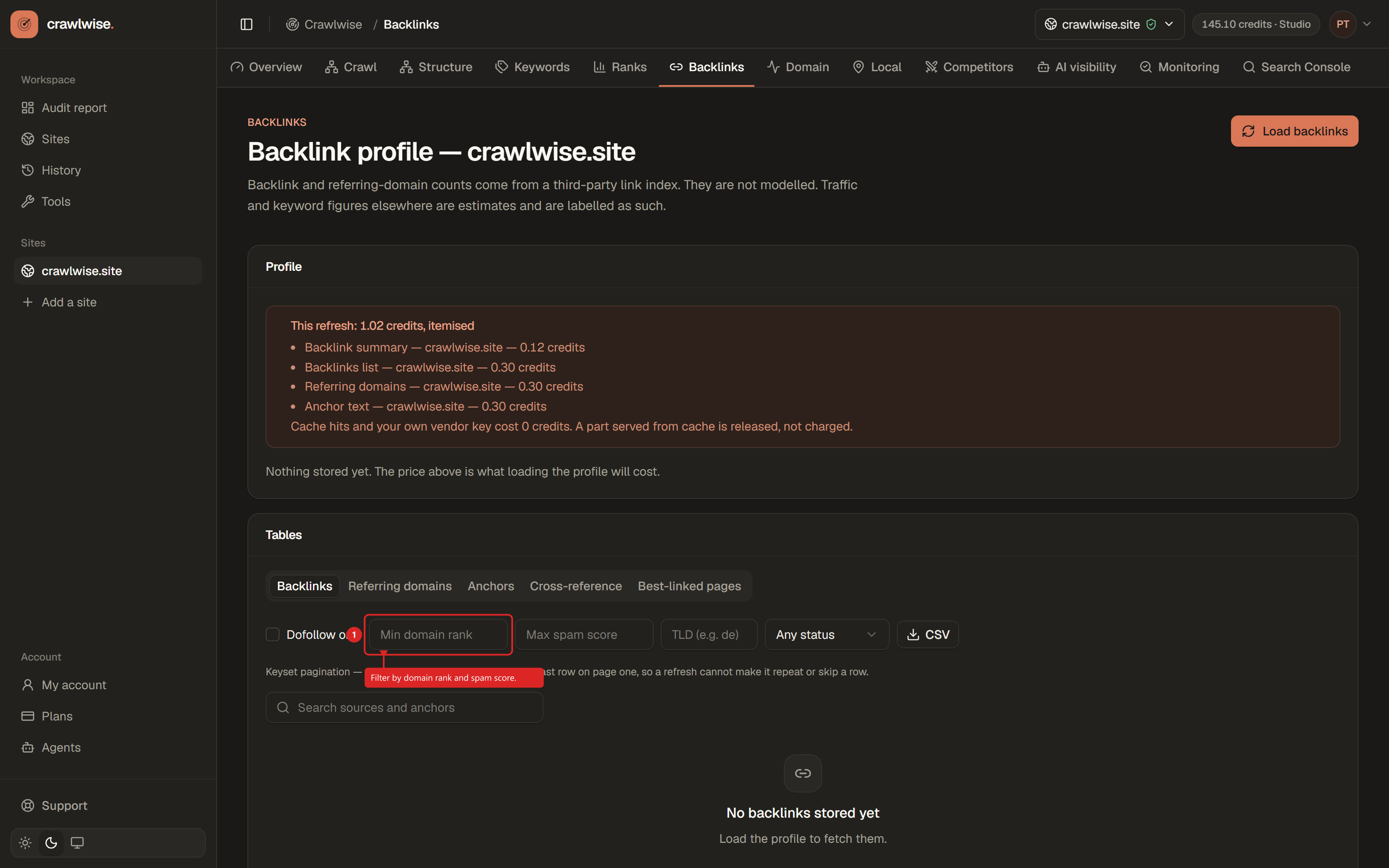
Task: Open the Structure tab
Action: click(436, 67)
